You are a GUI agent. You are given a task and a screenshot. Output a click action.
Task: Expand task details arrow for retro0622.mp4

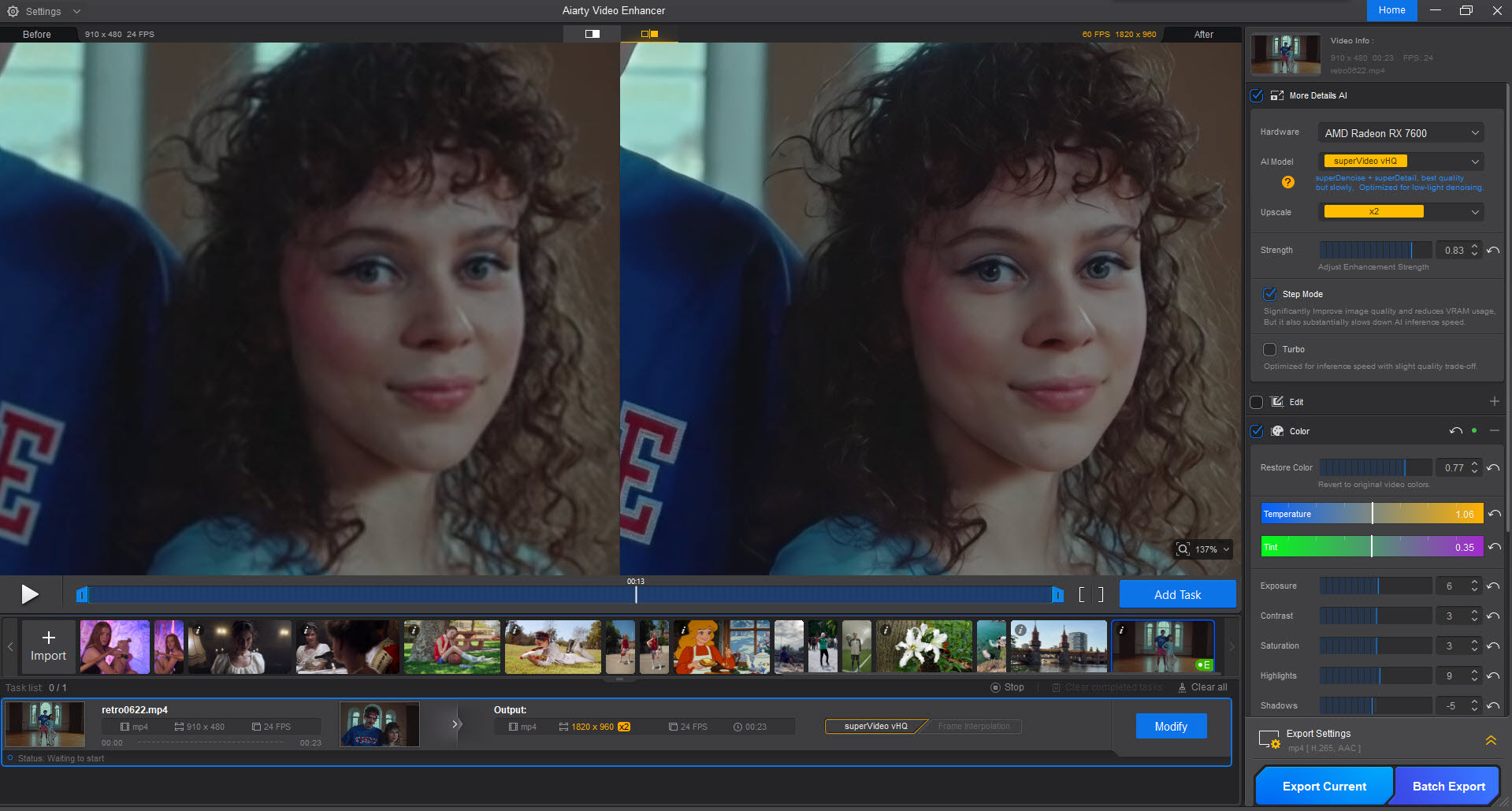click(x=455, y=724)
